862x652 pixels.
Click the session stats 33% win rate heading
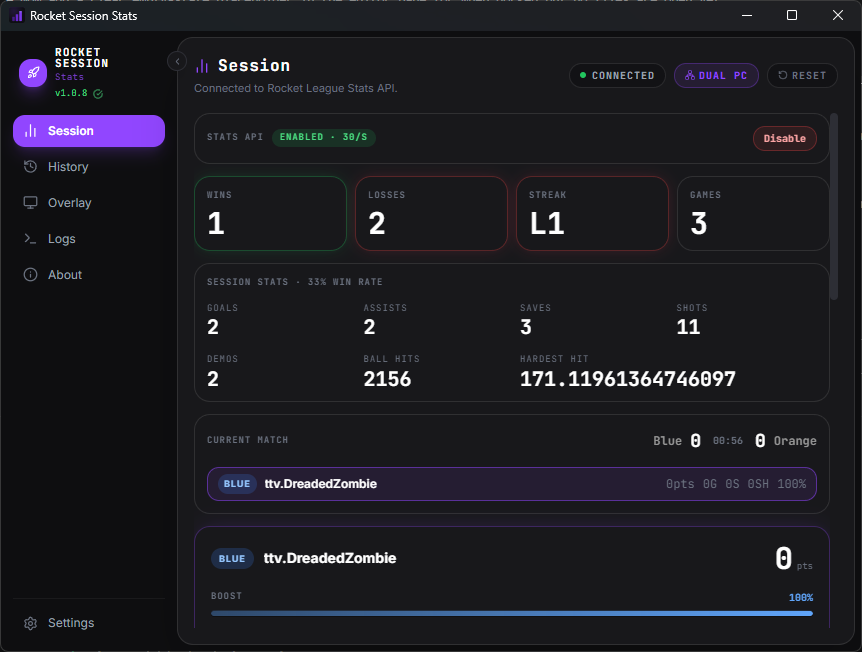(x=295, y=281)
